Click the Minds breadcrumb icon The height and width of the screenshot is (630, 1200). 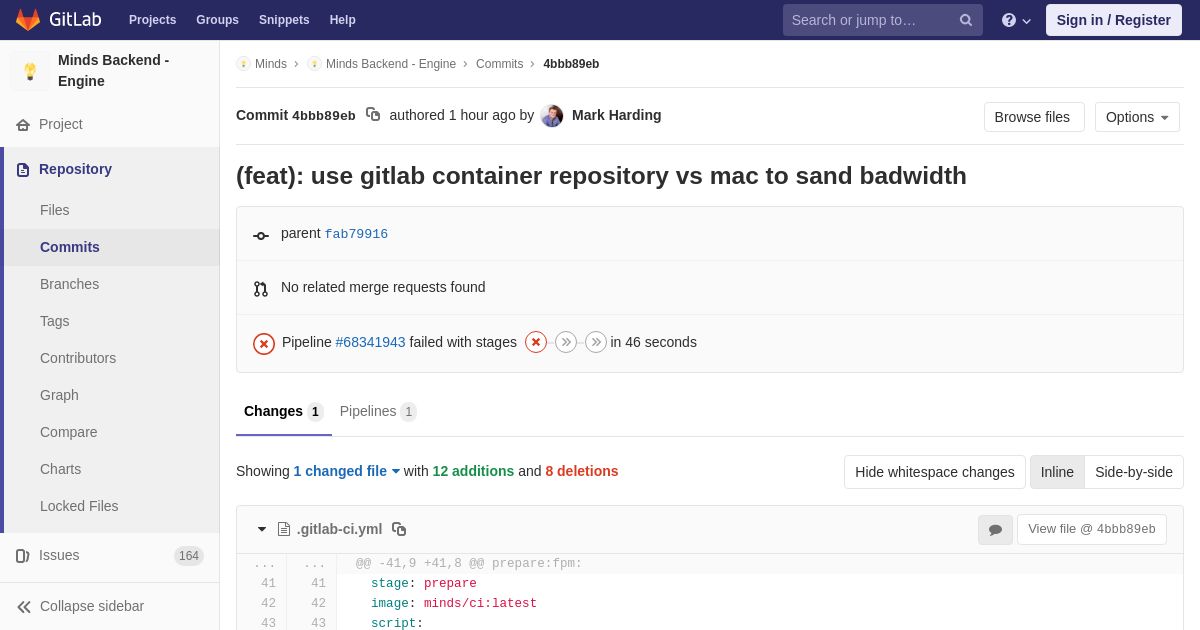point(243,64)
